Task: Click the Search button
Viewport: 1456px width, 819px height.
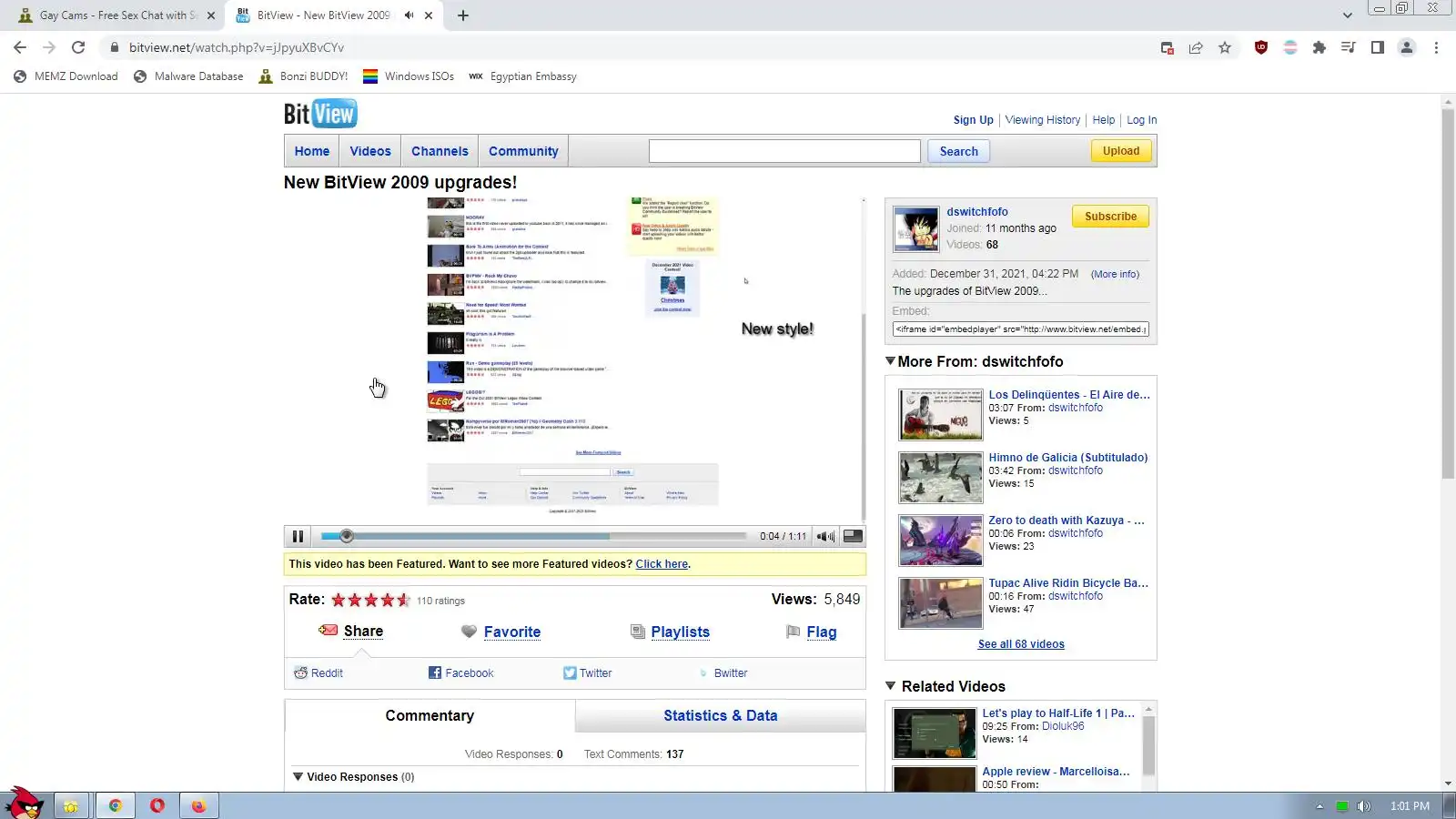Action: (x=959, y=152)
